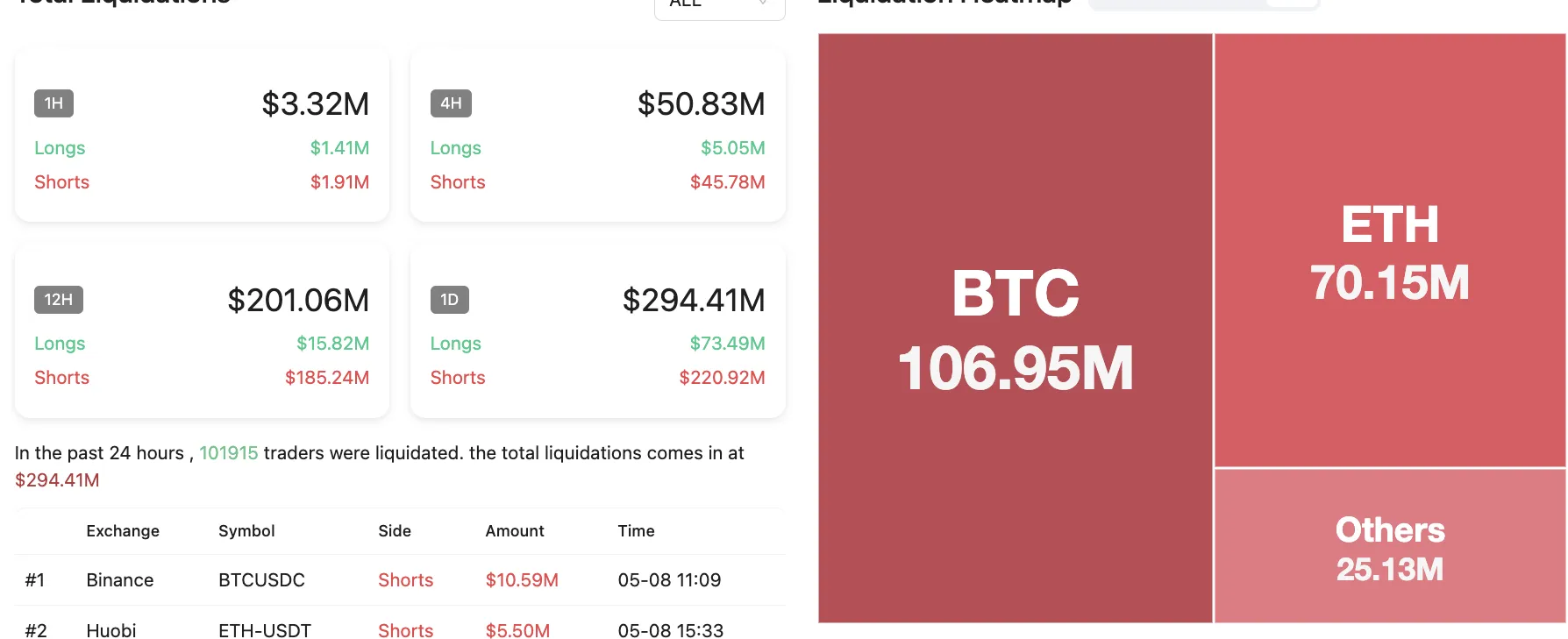Click the Others 25.13M heatmap tile
The height and width of the screenshot is (639, 1568).
coord(1389,548)
